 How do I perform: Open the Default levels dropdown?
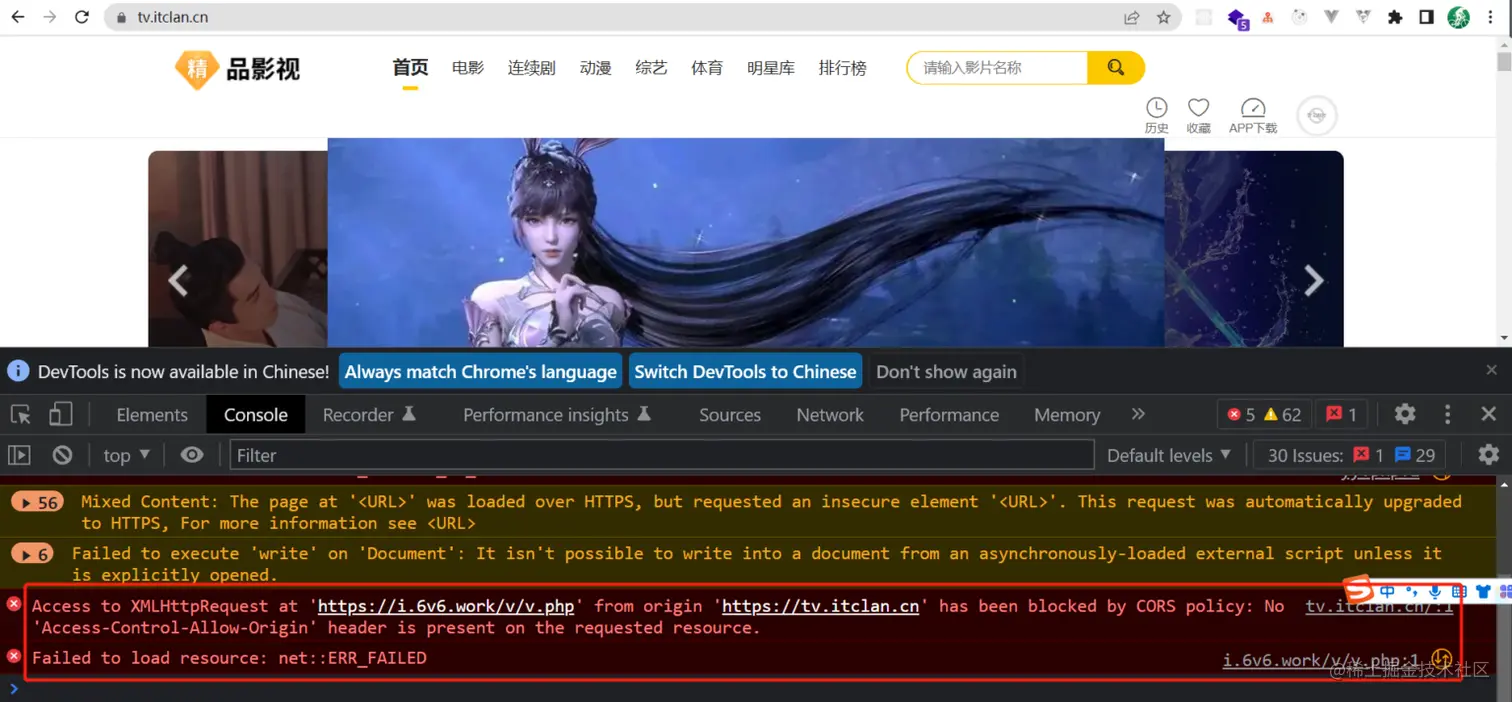point(1169,455)
